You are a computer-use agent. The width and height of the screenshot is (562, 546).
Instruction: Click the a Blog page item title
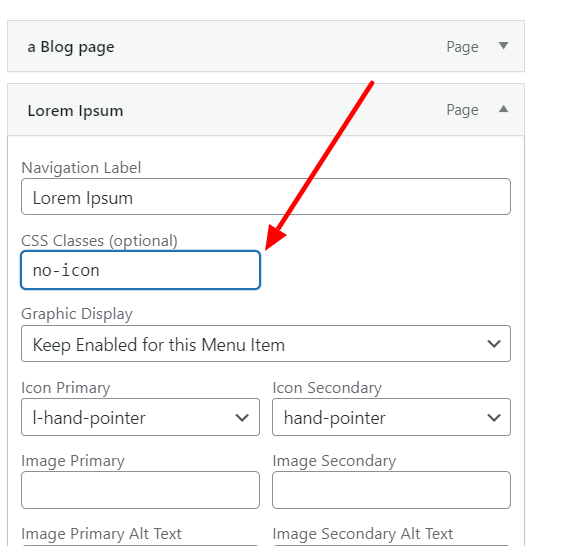coord(71,47)
